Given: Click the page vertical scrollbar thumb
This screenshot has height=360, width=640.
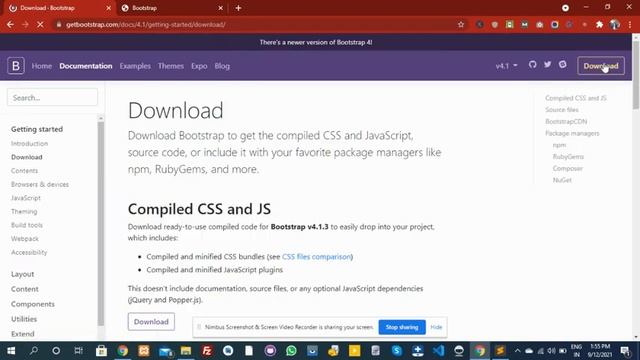Looking at the screenshot, I should 636,74.
